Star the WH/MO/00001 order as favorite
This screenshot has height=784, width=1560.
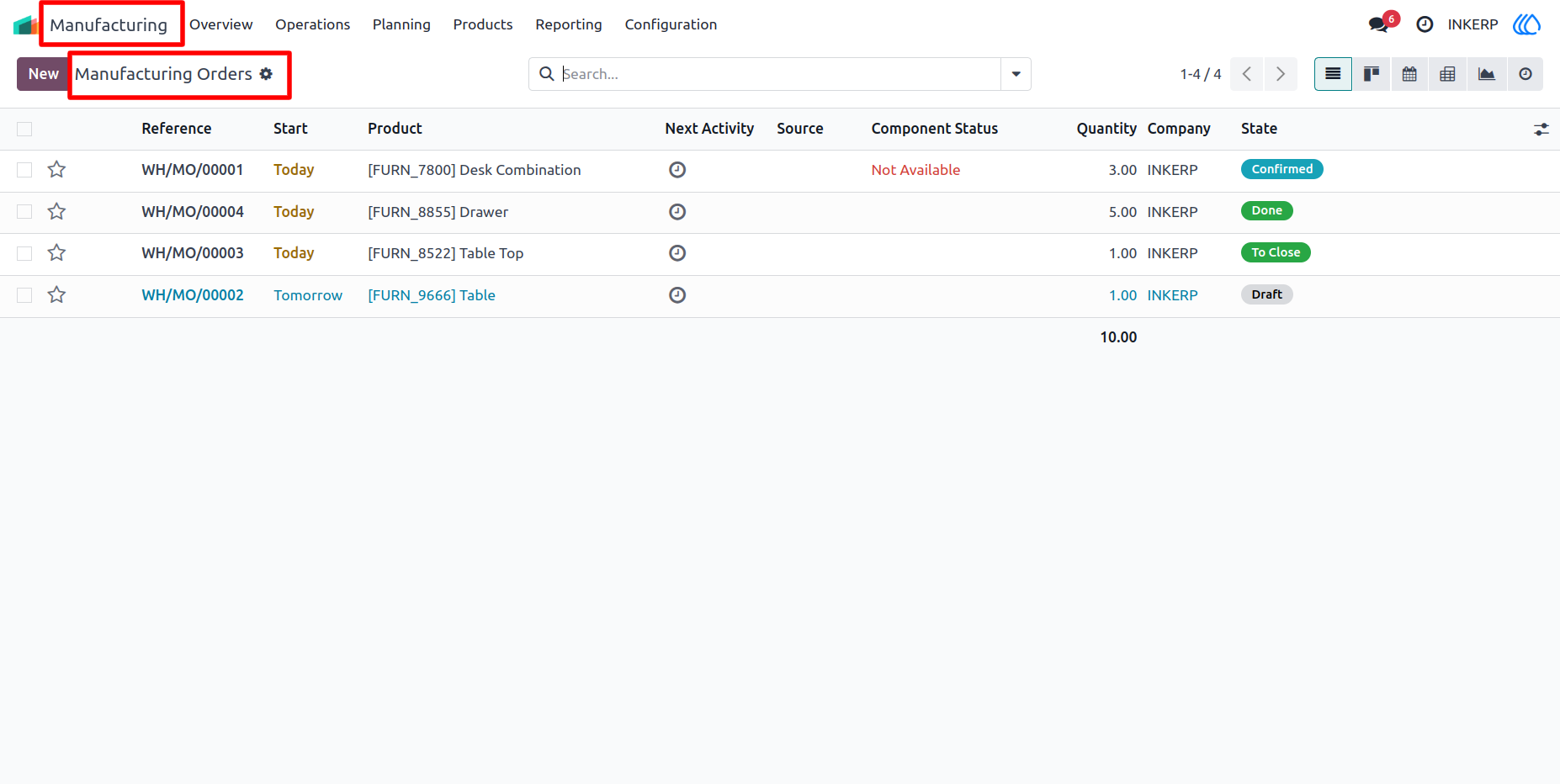tap(56, 170)
